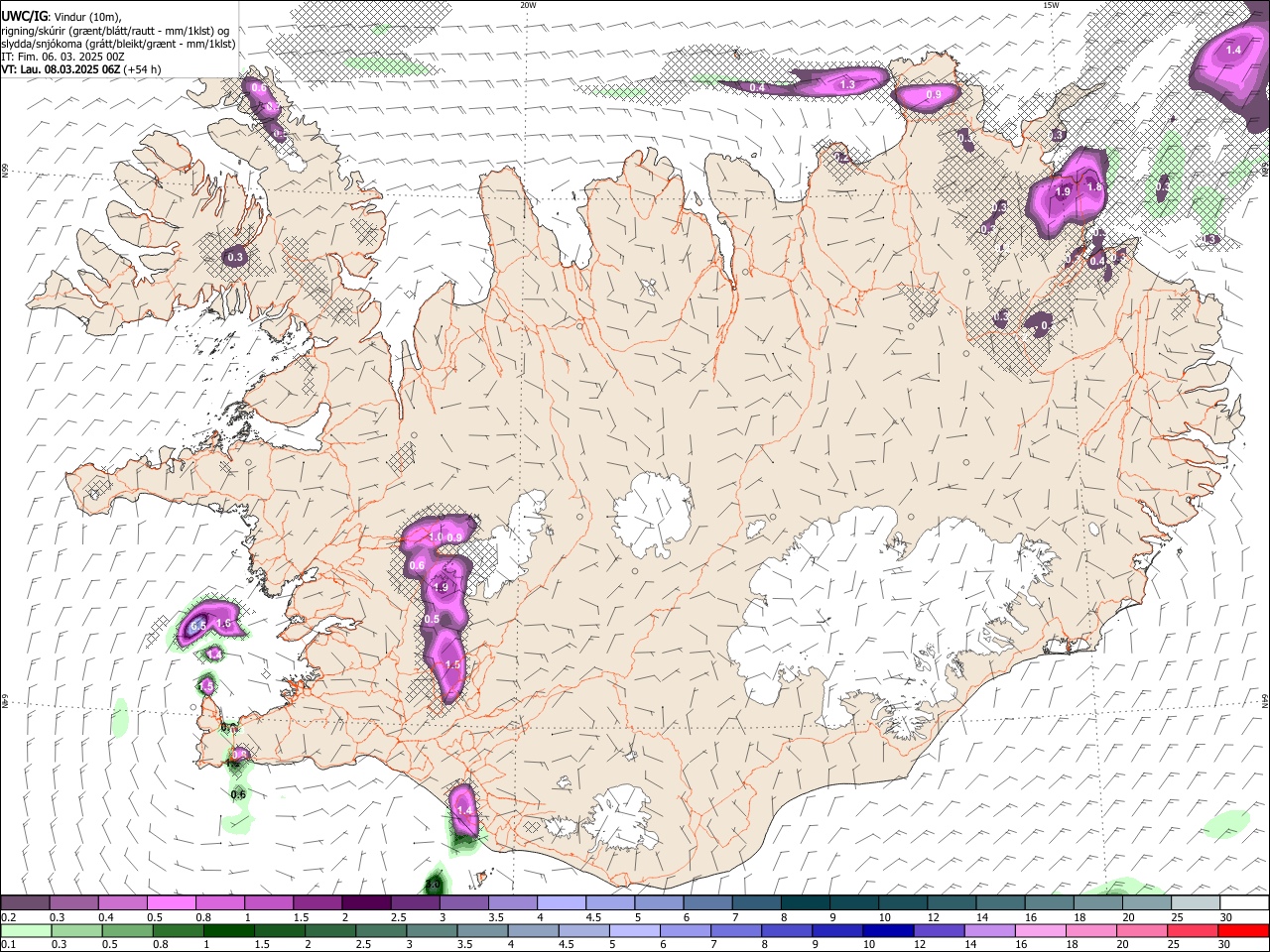Screen dimensions: 1270x952
Task: Click the 0.3 value in the Westfjords snow cell
Action: click(x=235, y=257)
